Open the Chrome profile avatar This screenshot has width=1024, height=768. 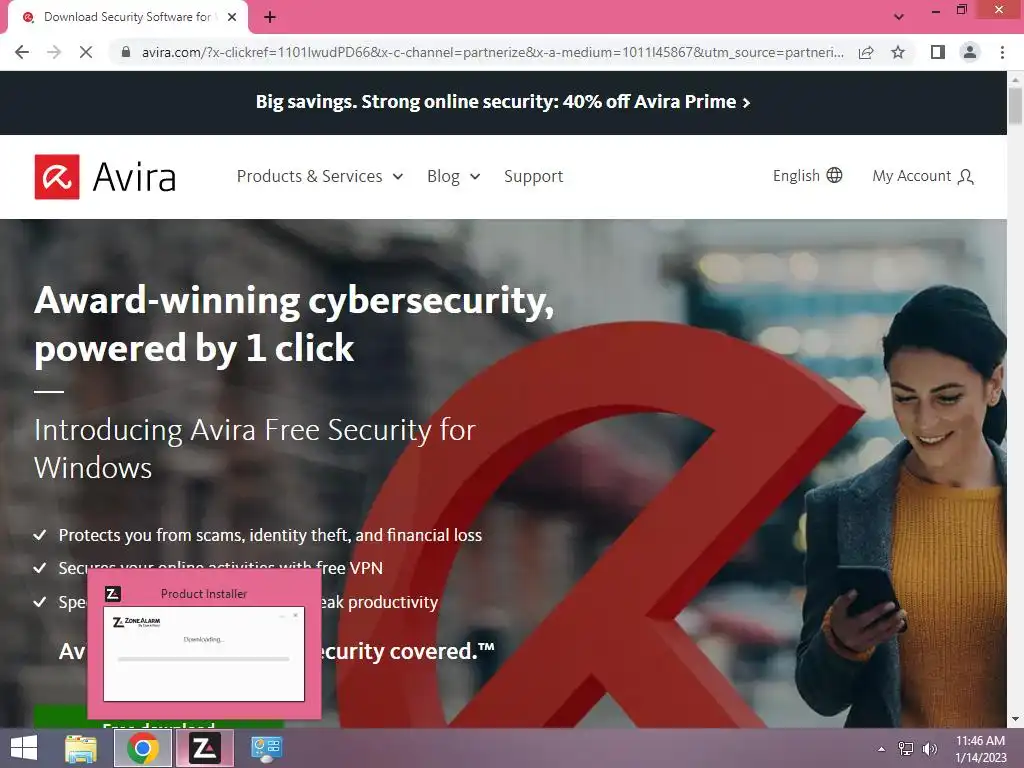[970, 52]
